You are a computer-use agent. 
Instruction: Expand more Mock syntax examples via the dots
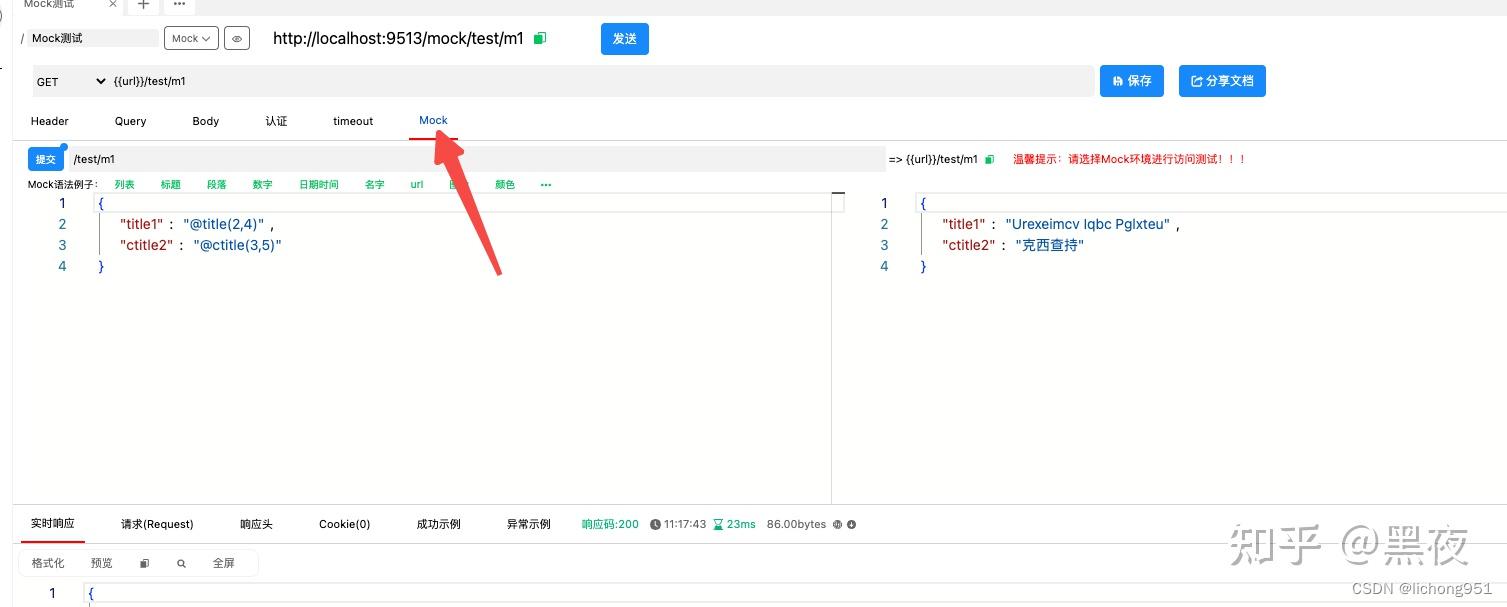[x=546, y=184]
